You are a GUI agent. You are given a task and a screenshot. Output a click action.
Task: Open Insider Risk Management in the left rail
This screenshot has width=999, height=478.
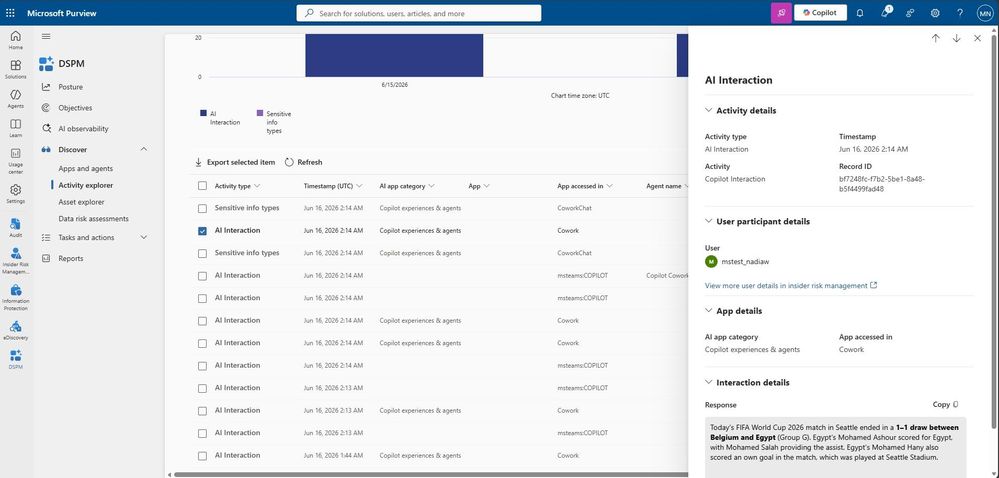pos(15,260)
